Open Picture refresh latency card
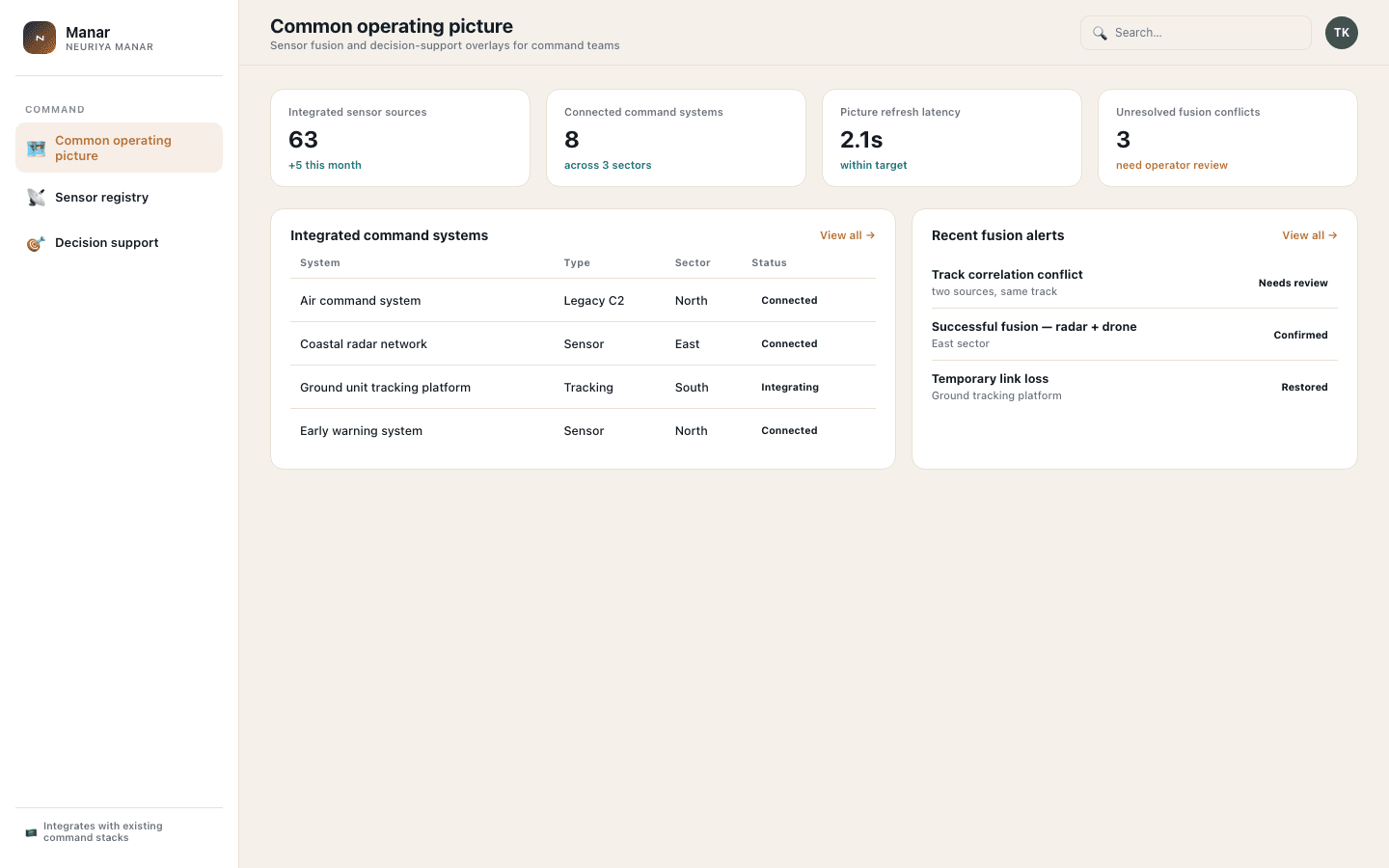The image size is (1389, 868). (x=952, y=138)
